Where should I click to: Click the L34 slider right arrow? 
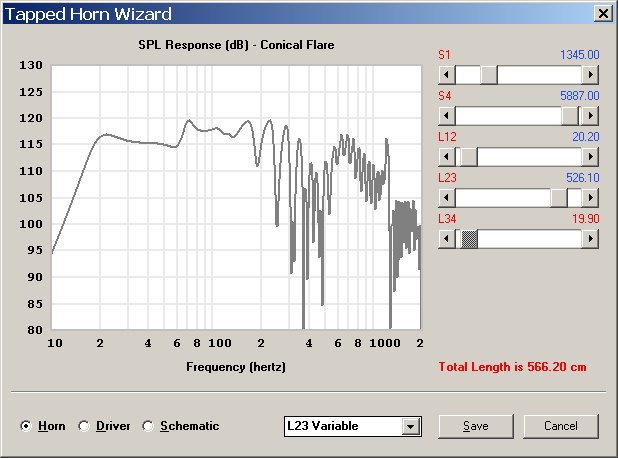tap(590, 238)
